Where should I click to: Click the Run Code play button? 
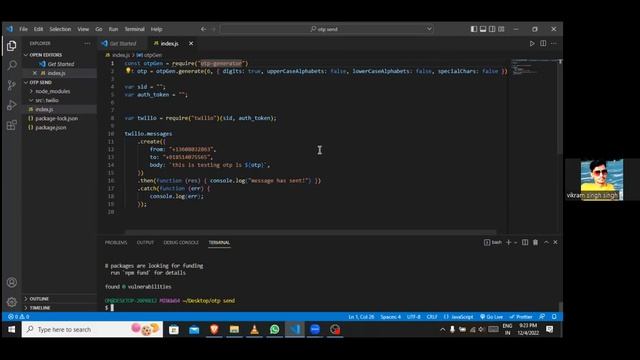pos(532,43)
